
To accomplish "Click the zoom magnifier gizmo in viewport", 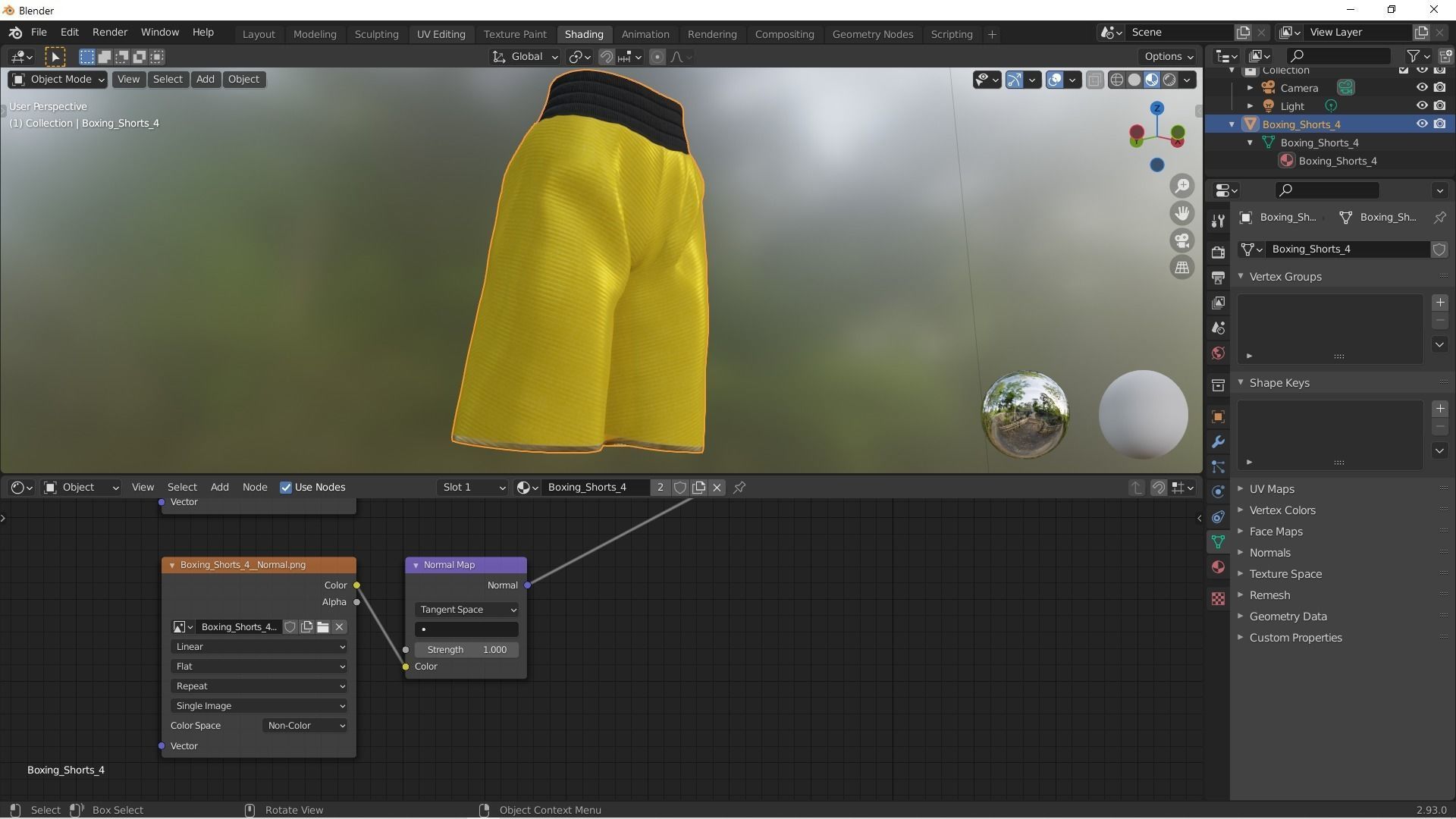I will pyautogui.click(x=1181, y=186).
